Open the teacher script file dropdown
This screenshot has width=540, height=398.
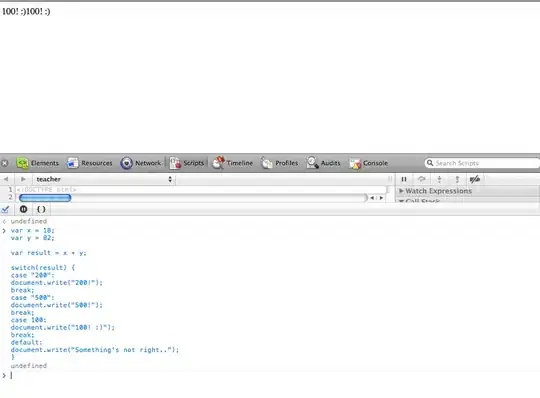[104, 179]
